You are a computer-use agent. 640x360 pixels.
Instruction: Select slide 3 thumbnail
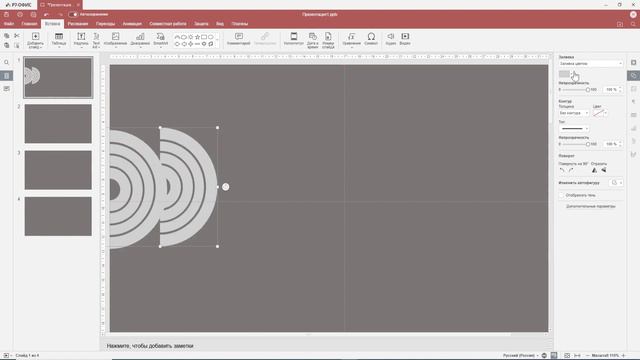[x=58, y=170]
